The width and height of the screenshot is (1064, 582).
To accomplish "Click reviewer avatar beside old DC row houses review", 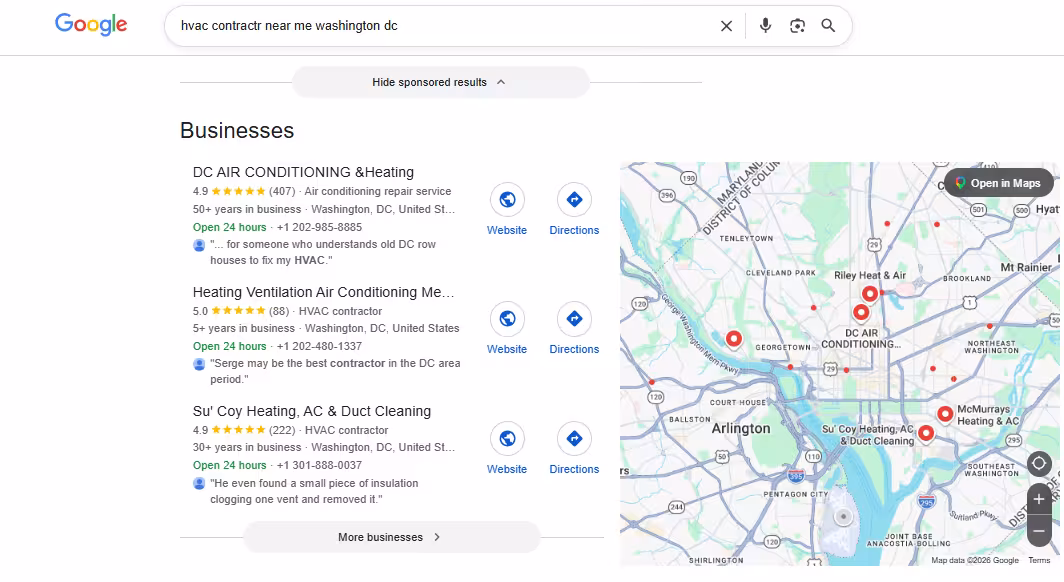I will [x=199, y=245].
